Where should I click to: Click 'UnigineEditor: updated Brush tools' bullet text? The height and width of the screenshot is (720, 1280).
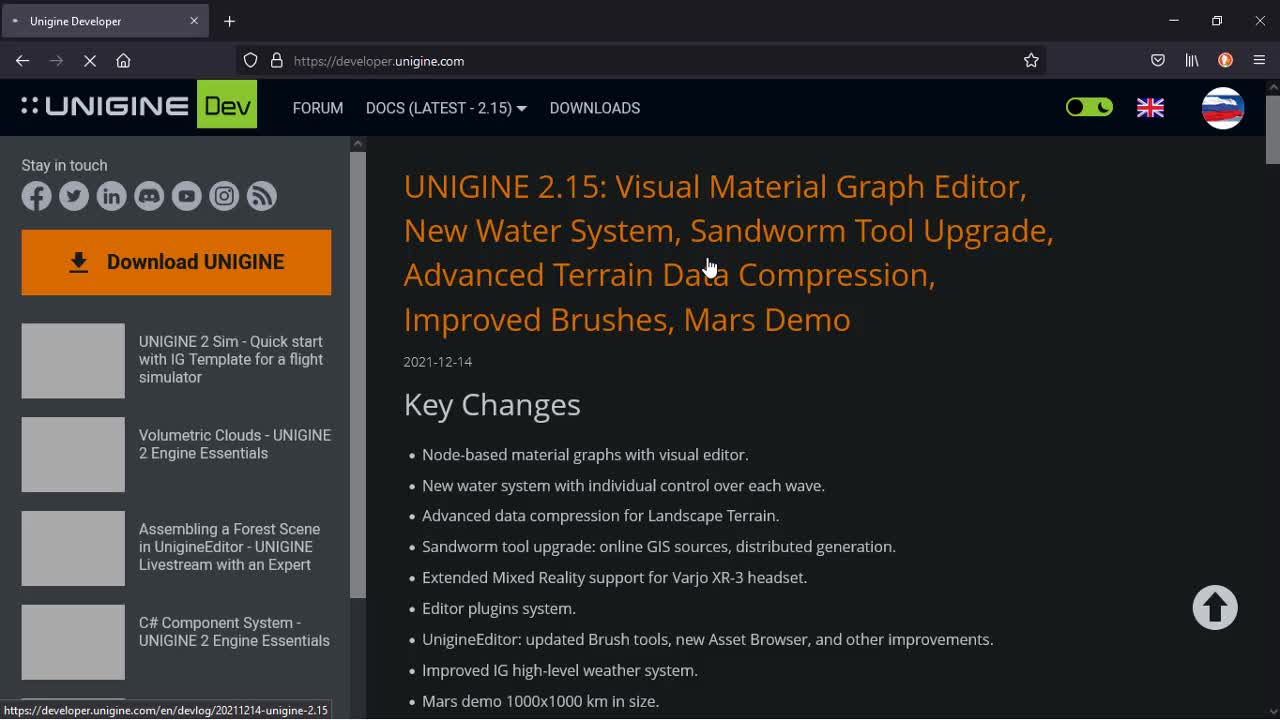(707, 639)
